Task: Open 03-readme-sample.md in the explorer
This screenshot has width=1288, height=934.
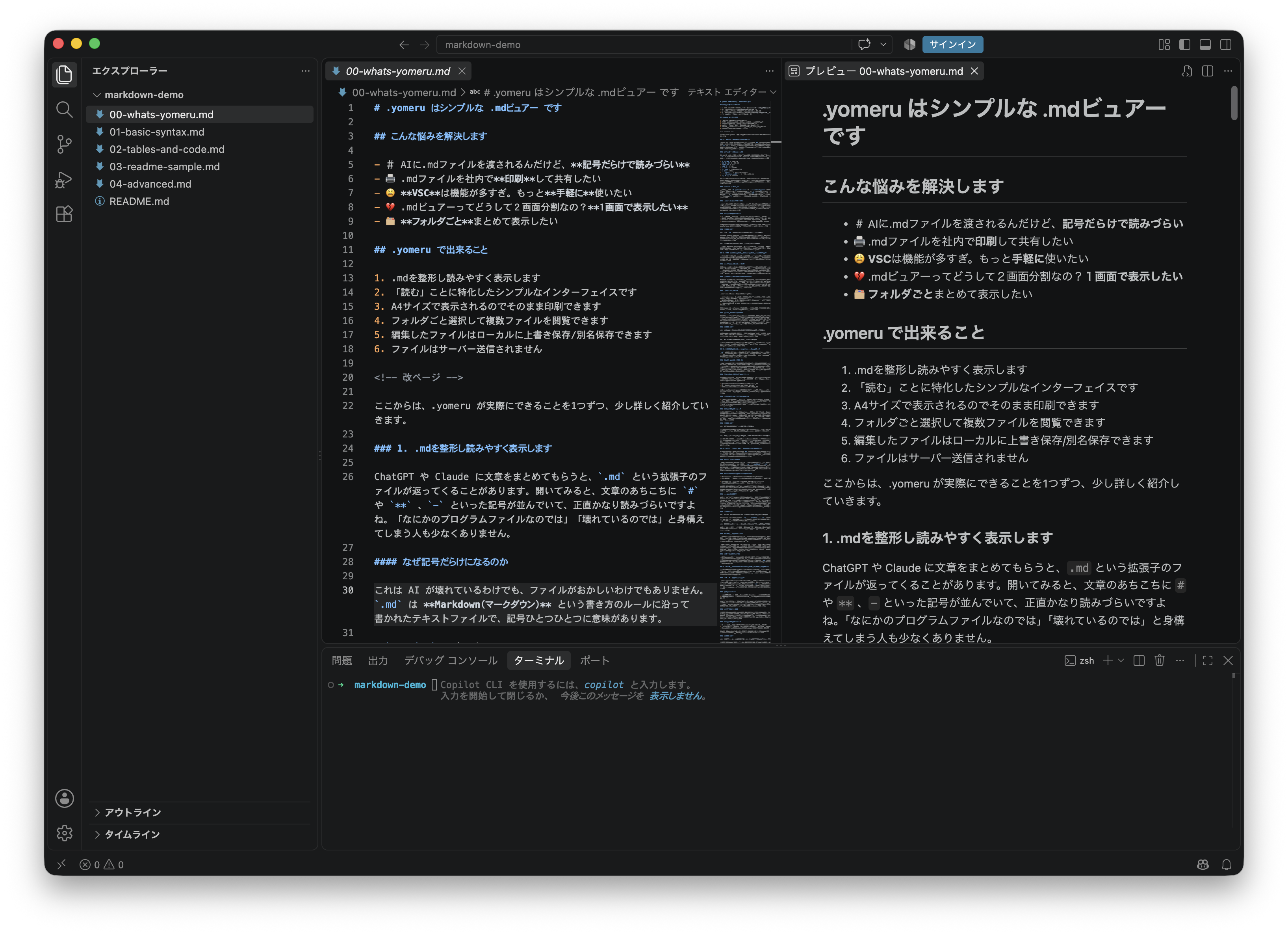Action: click(x=199, y=166)
